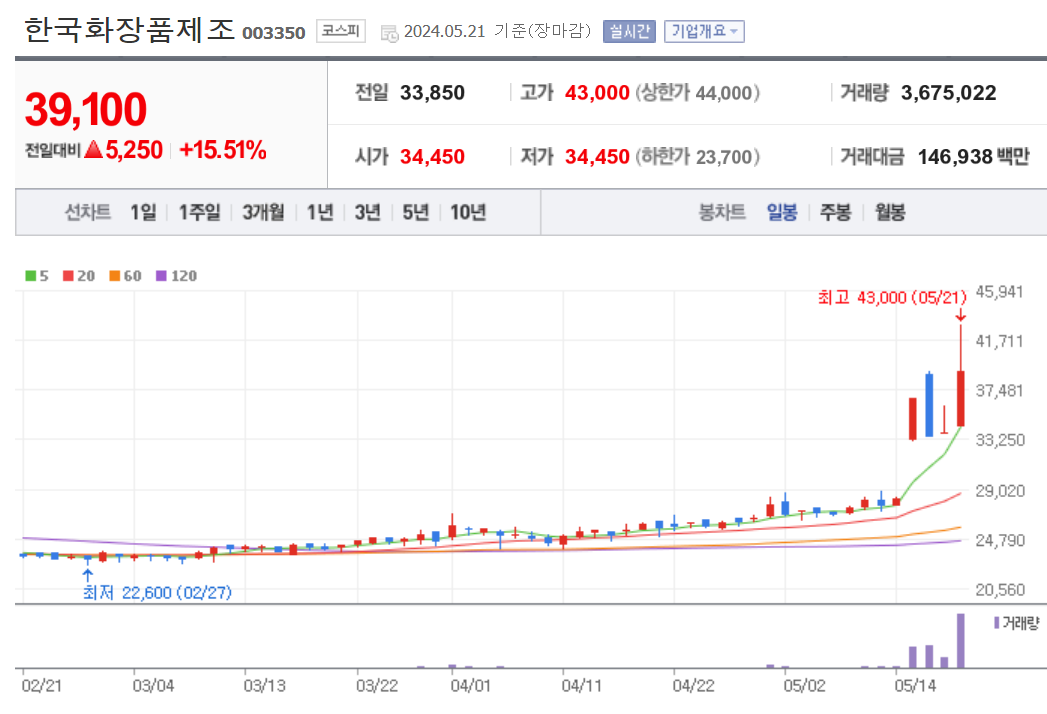The height and width of the screenshot is (714, 1047).
Task: Click the current price 39,100
Action: [x=85, y=110]
